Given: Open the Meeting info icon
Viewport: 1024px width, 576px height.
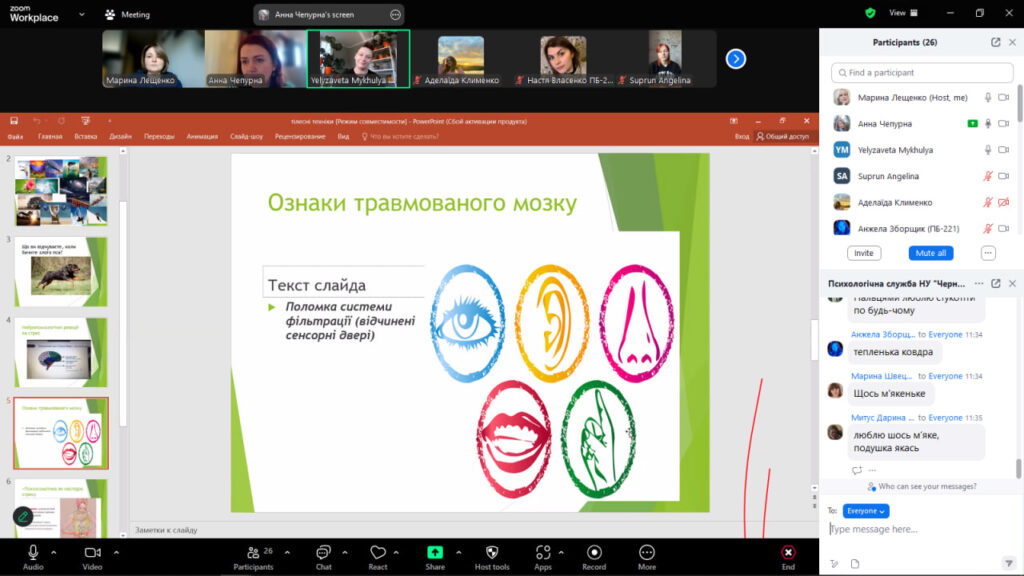Looking at the screenshot, I should pos(110,14).
